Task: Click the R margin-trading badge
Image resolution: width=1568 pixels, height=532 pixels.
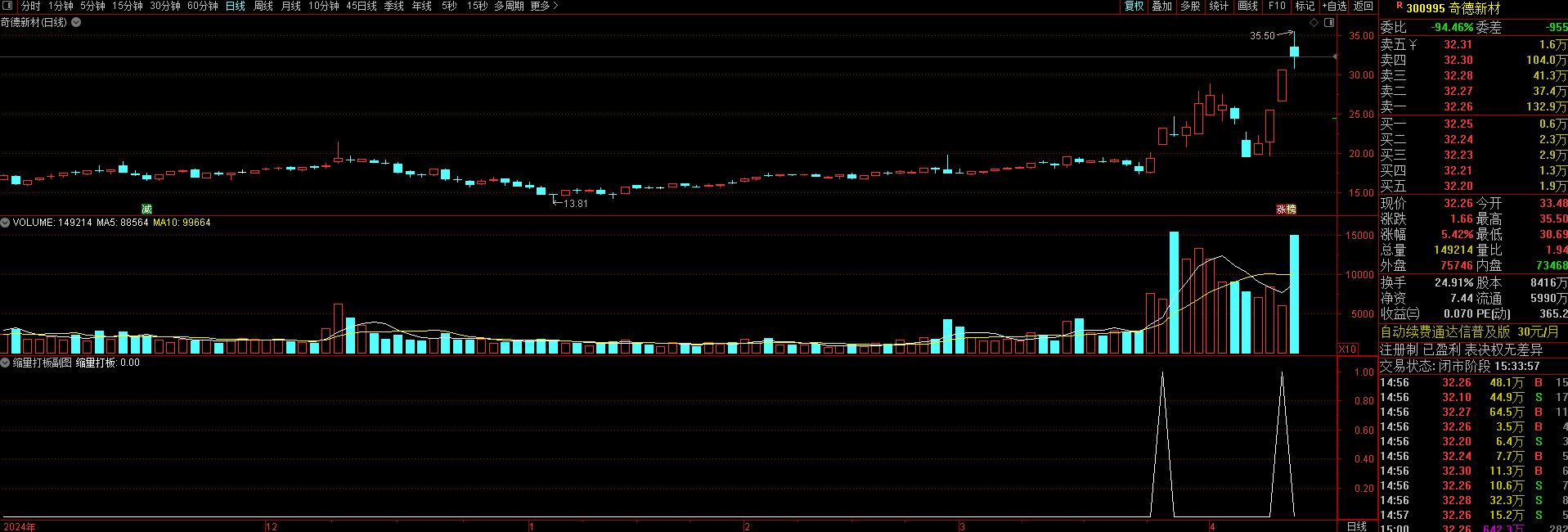Action: [x=1399, y=6]
